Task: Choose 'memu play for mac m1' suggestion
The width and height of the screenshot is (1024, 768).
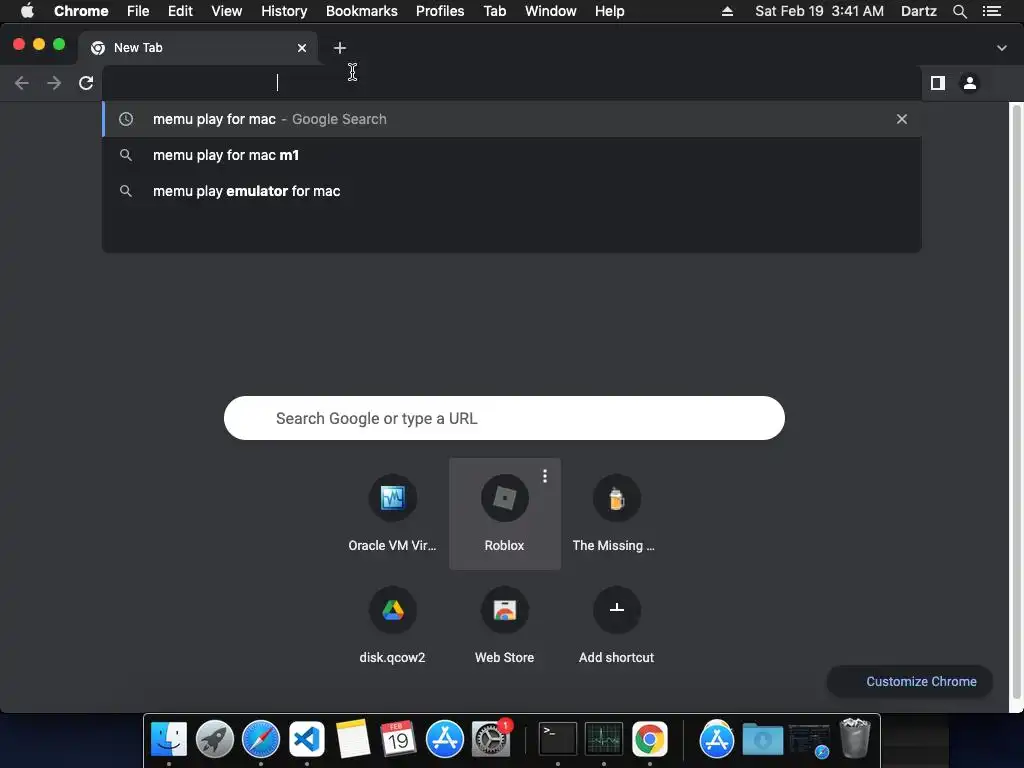Action: (x=512, y=155)
